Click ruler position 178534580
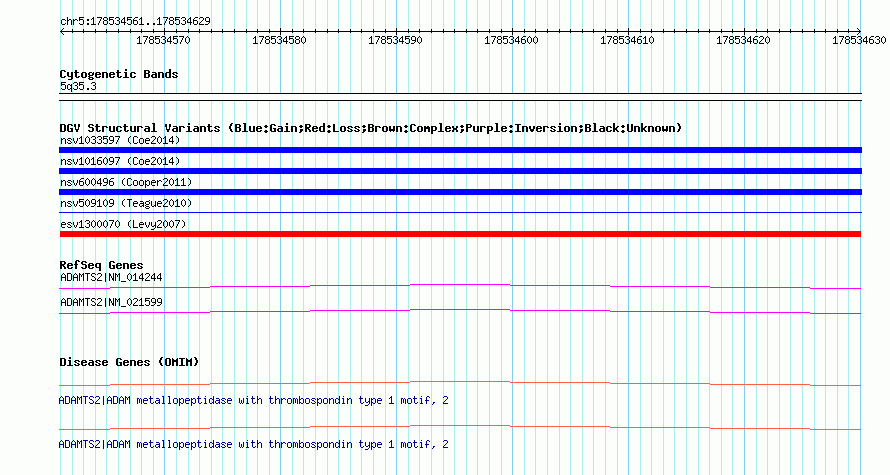 (279, 40)
